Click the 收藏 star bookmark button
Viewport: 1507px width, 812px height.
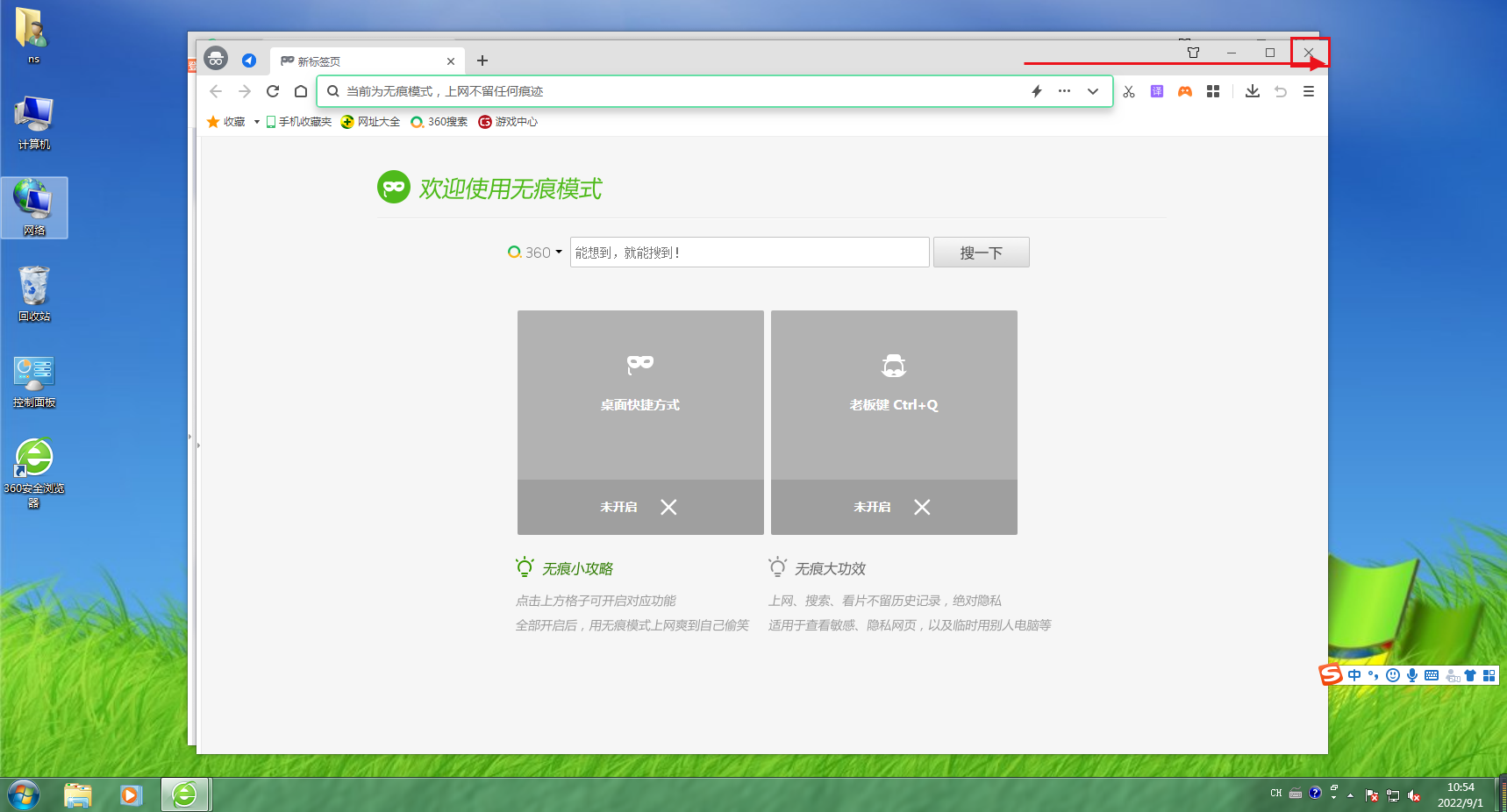click(226, 122)
